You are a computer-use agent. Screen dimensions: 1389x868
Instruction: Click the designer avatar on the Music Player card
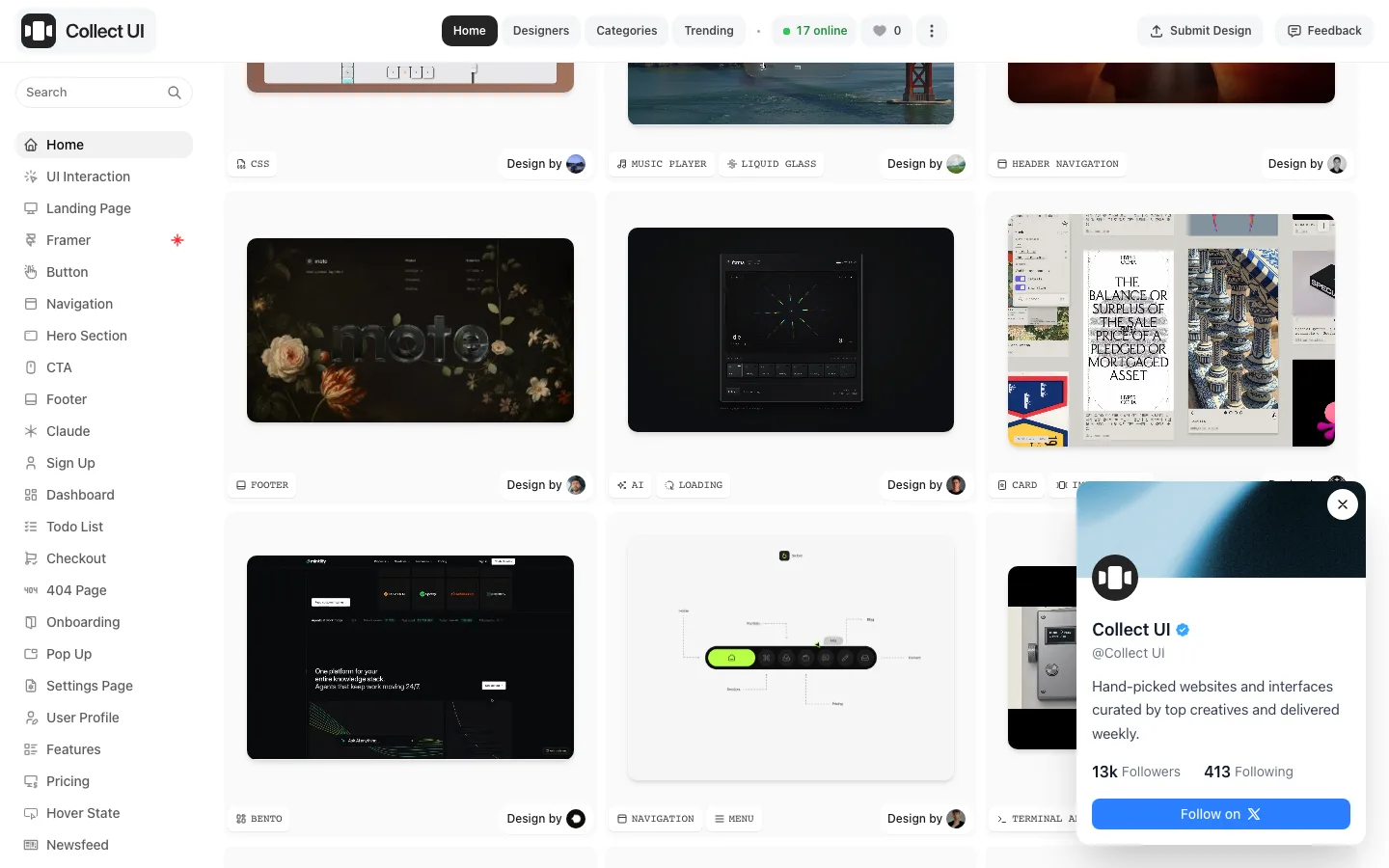tap(956, 164)
